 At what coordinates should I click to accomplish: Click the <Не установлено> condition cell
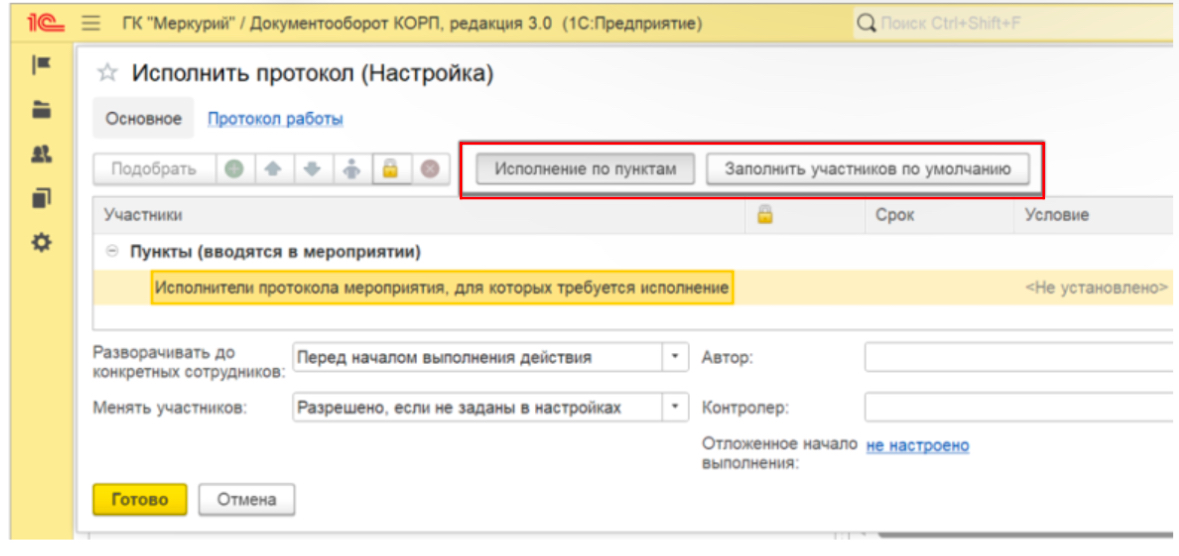[1096, 287]
